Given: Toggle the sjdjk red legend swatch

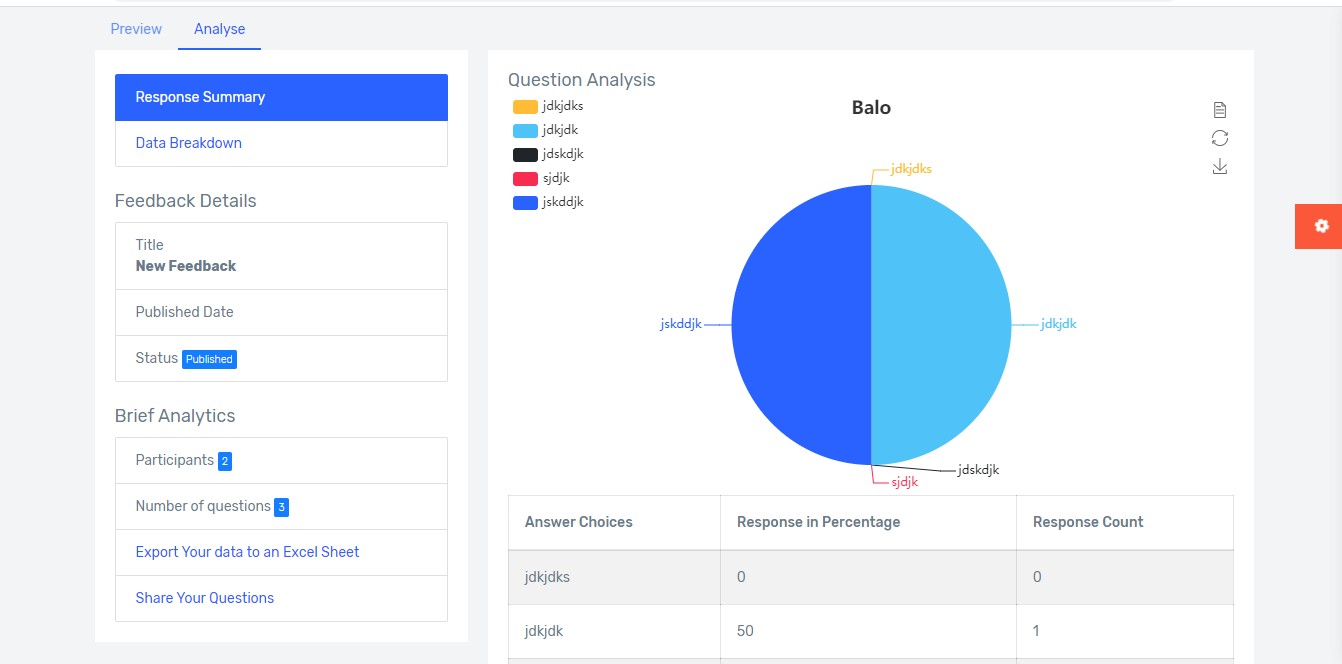Looking at the screenshot, I should tap(525, 178).
